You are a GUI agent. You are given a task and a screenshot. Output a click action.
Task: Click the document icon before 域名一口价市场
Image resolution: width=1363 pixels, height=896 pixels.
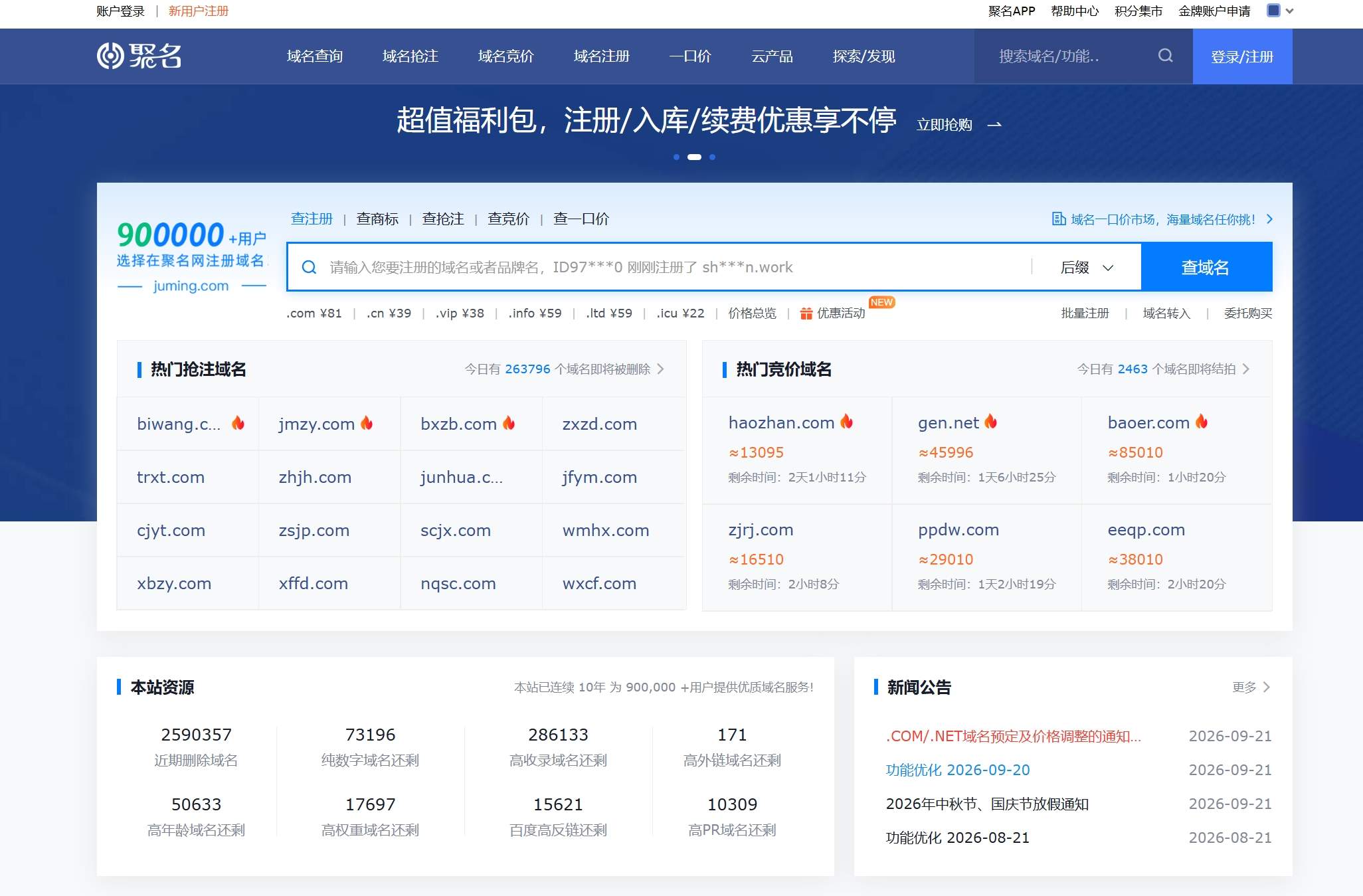tap(1059, 219)
